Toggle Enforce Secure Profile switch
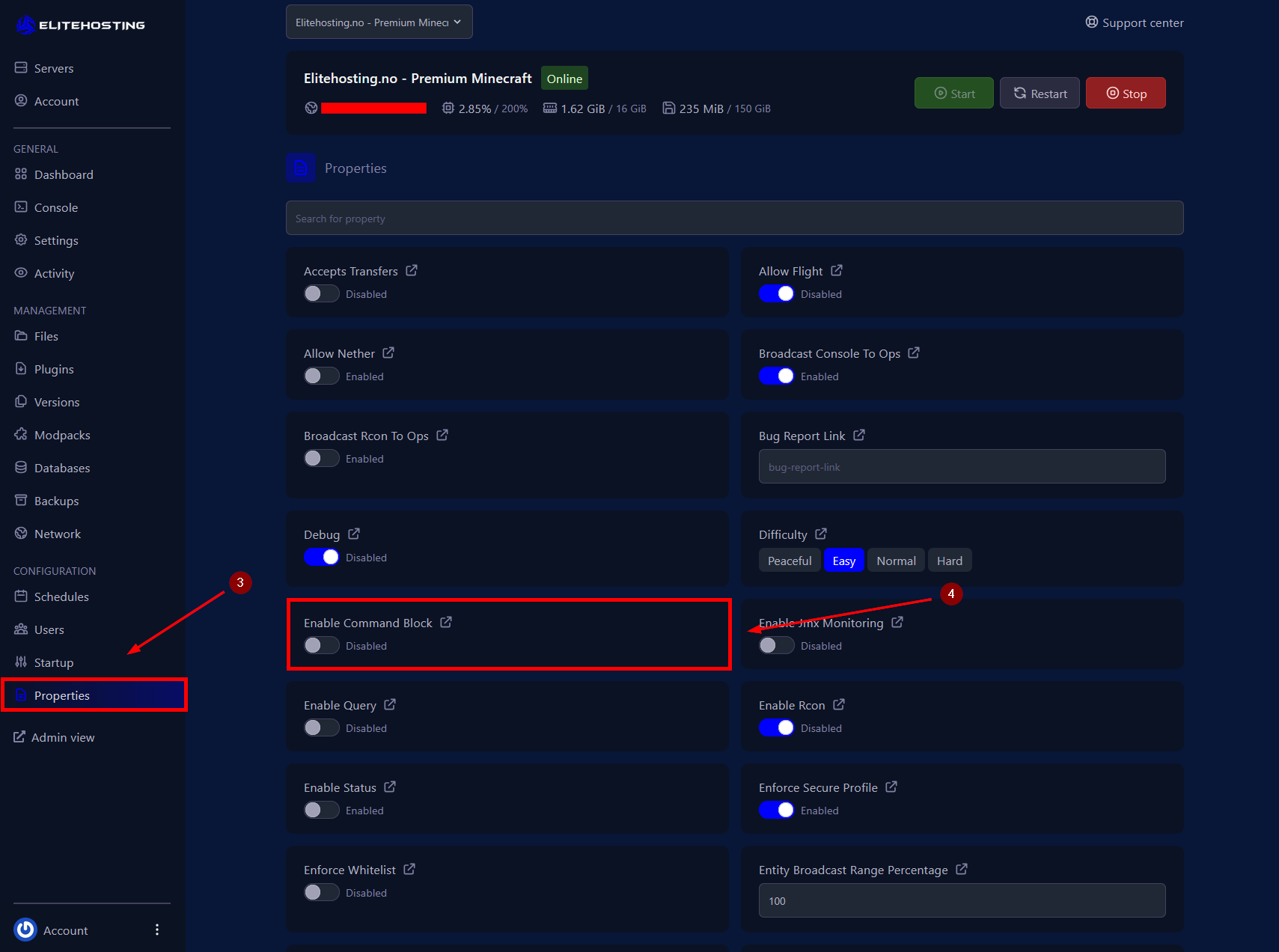1279x952 pixels. tap(777, 810)
